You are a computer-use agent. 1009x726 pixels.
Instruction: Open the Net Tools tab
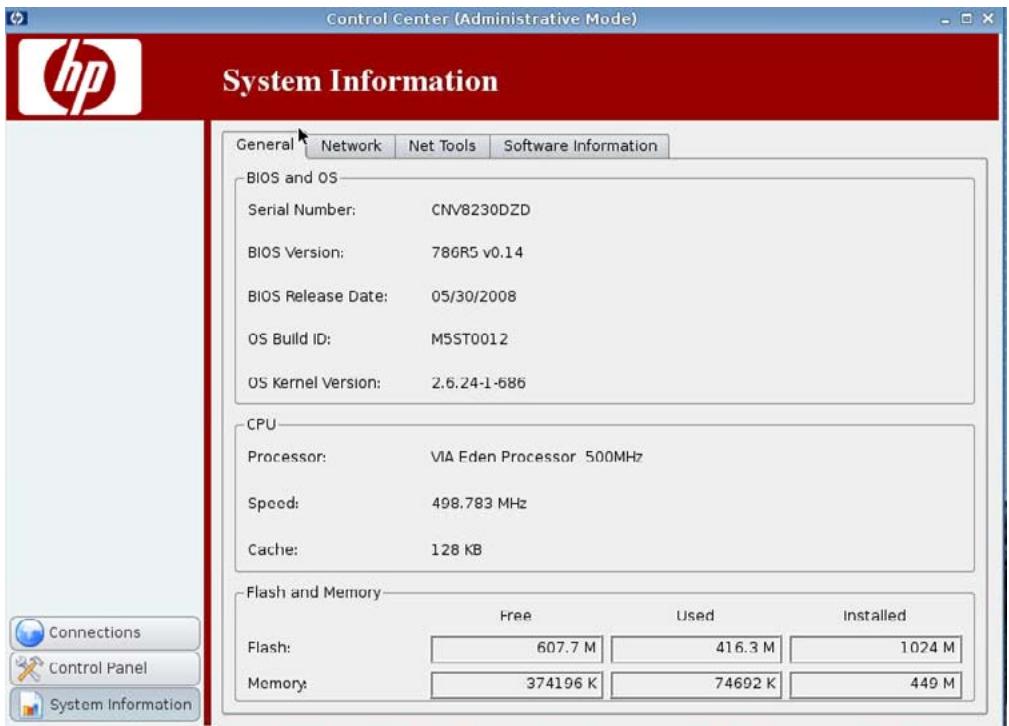[442, 146]
